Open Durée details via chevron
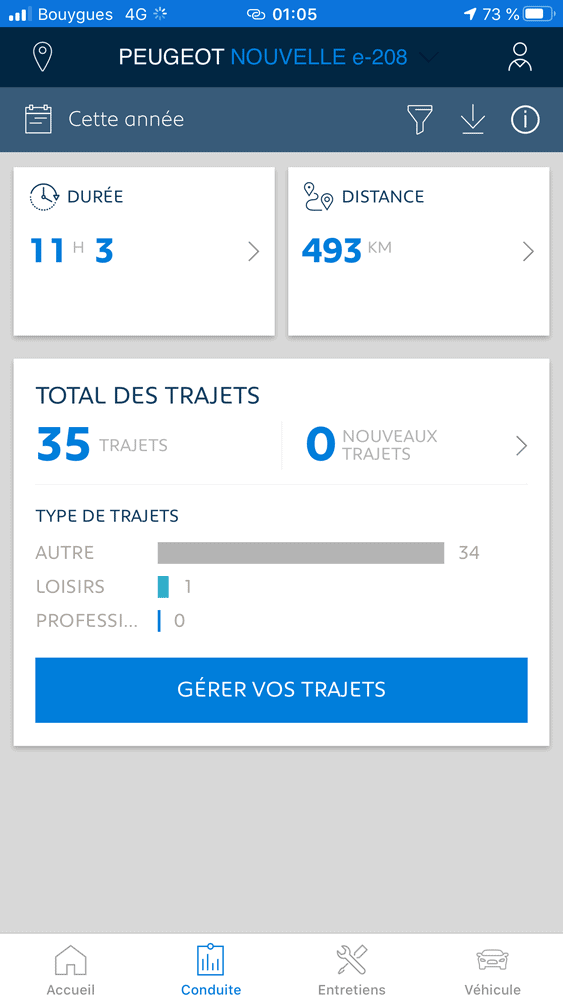 pos(254,252)
